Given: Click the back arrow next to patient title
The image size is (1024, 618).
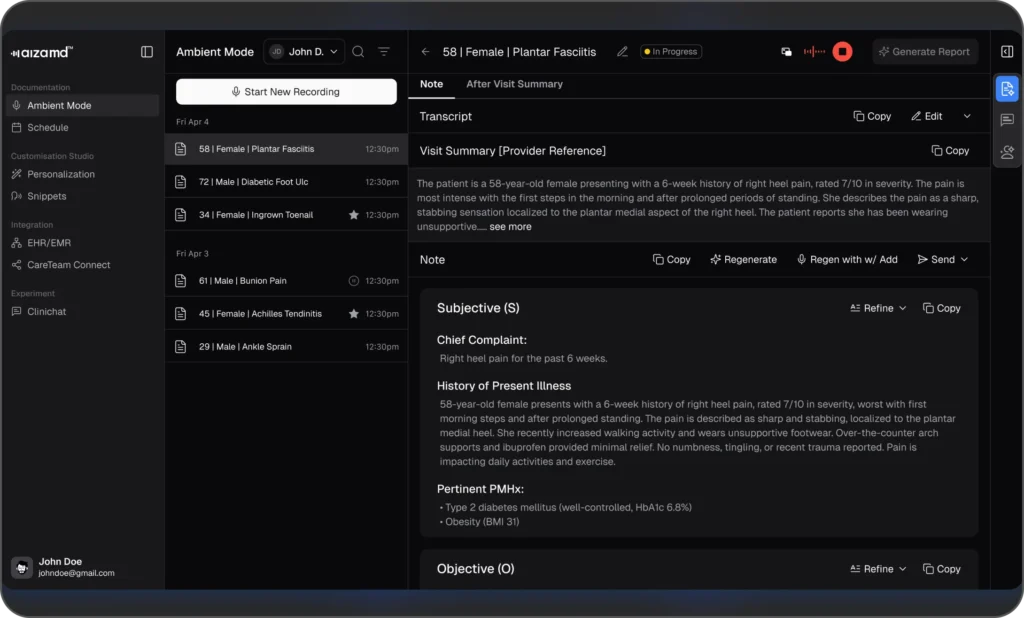Looking at the screenshot, I should pos(426,52).
